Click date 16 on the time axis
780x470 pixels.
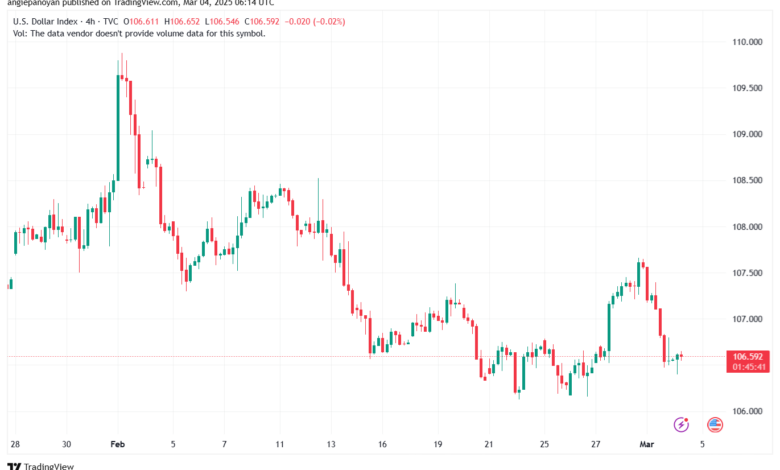pyautogui.click(x=382, y=444)
